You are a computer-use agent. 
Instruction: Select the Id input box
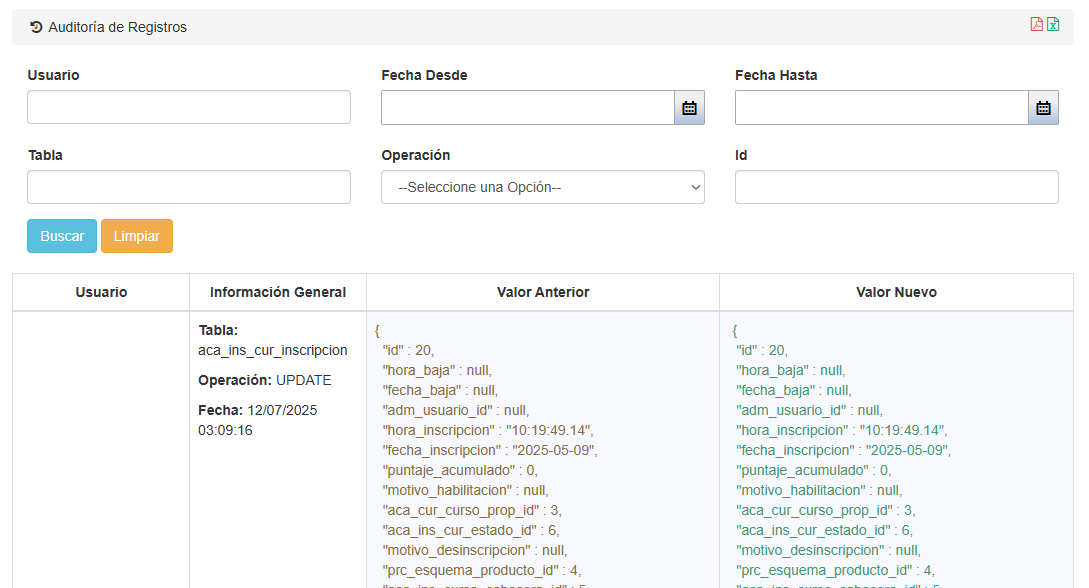click(x=896, y=187)
